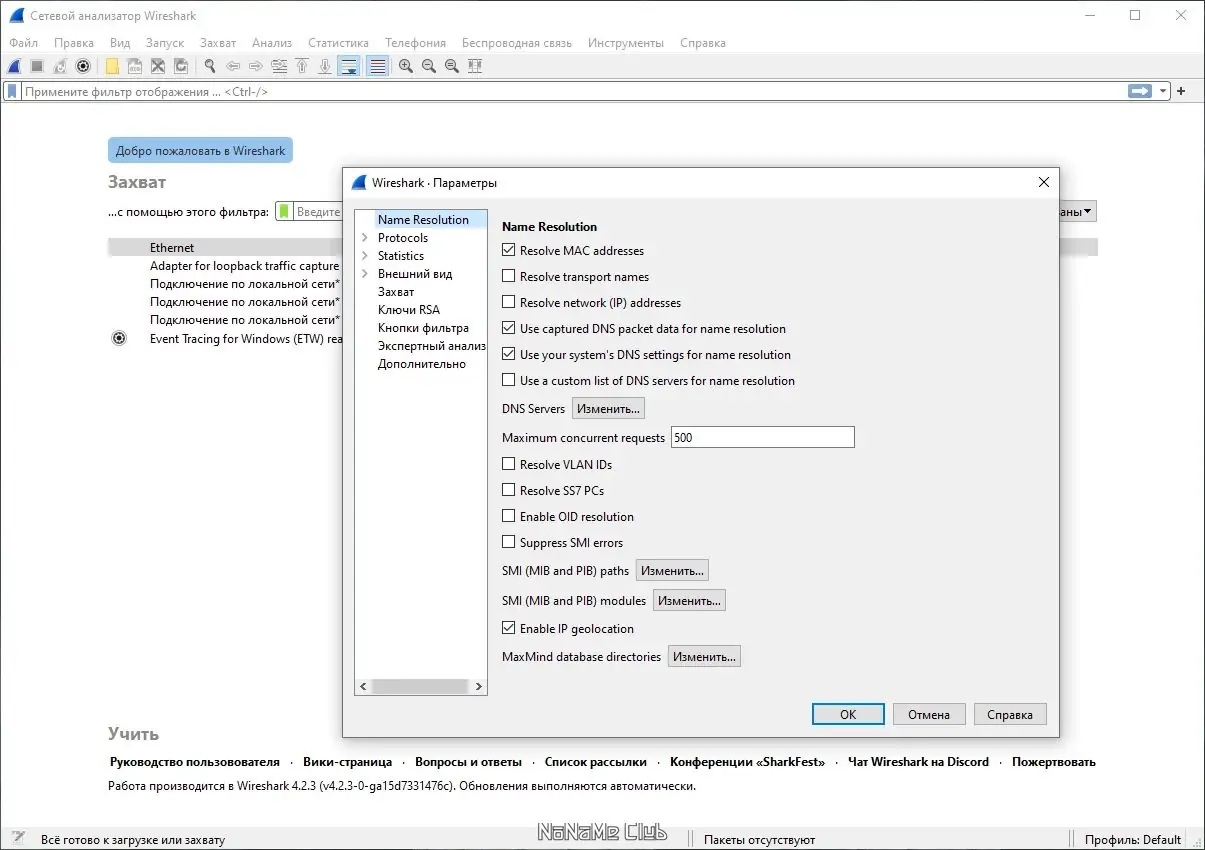Click the resize columns icon
1205x850 pixels.
click(x=475, y=66)
